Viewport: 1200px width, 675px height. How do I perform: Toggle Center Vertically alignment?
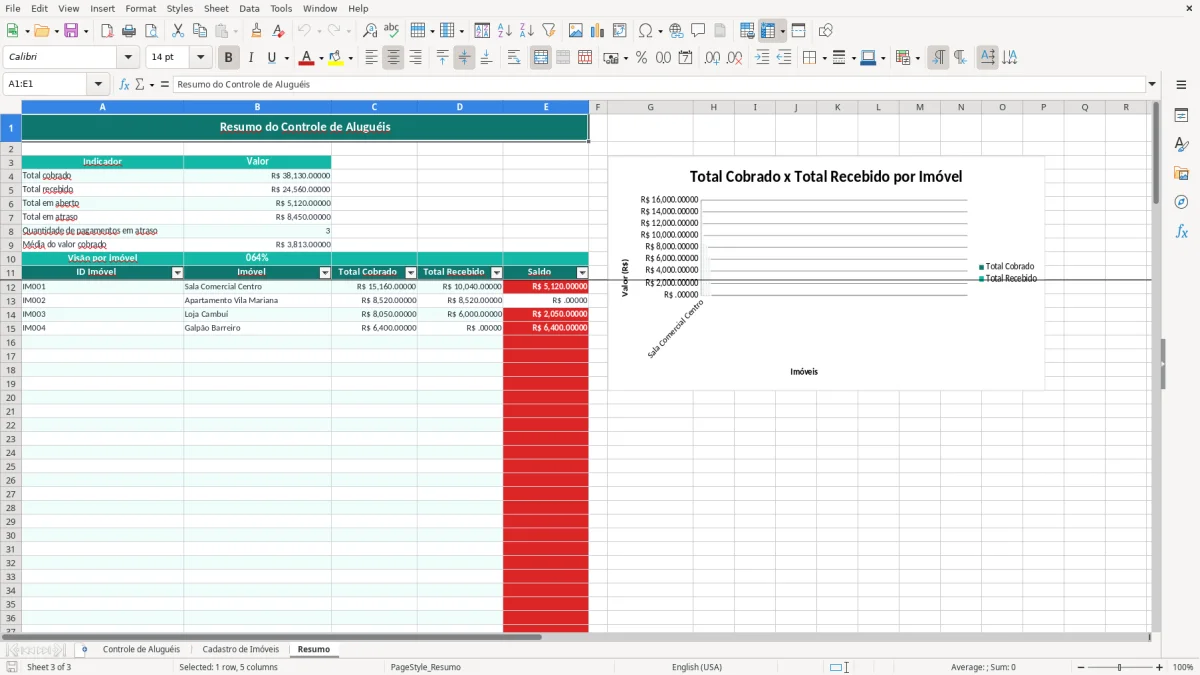click(464, 58)
